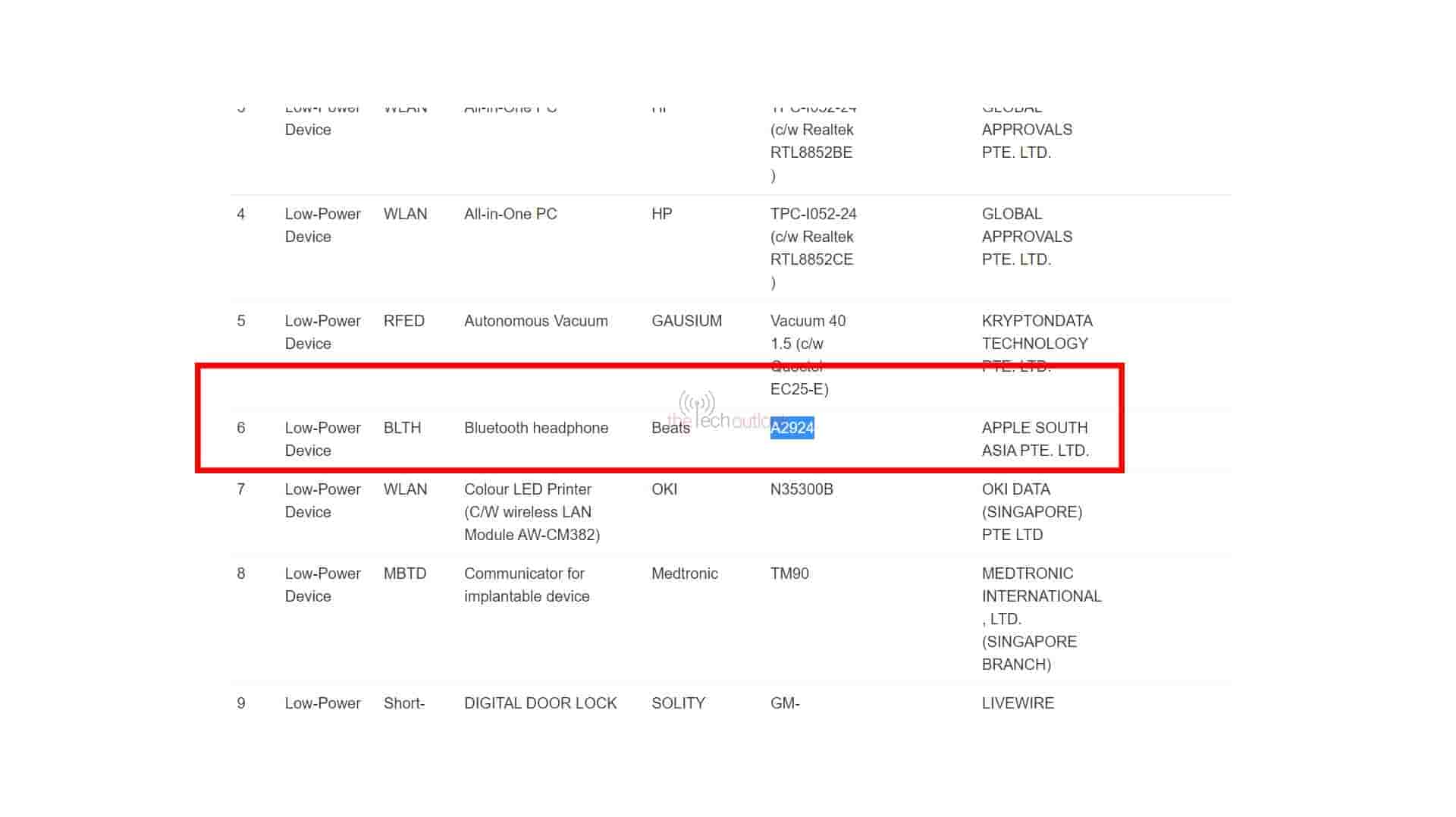This screenshot has width=1456, height=817.
Task: Click the Medtronic brand name in row 8
Action: 685,573
